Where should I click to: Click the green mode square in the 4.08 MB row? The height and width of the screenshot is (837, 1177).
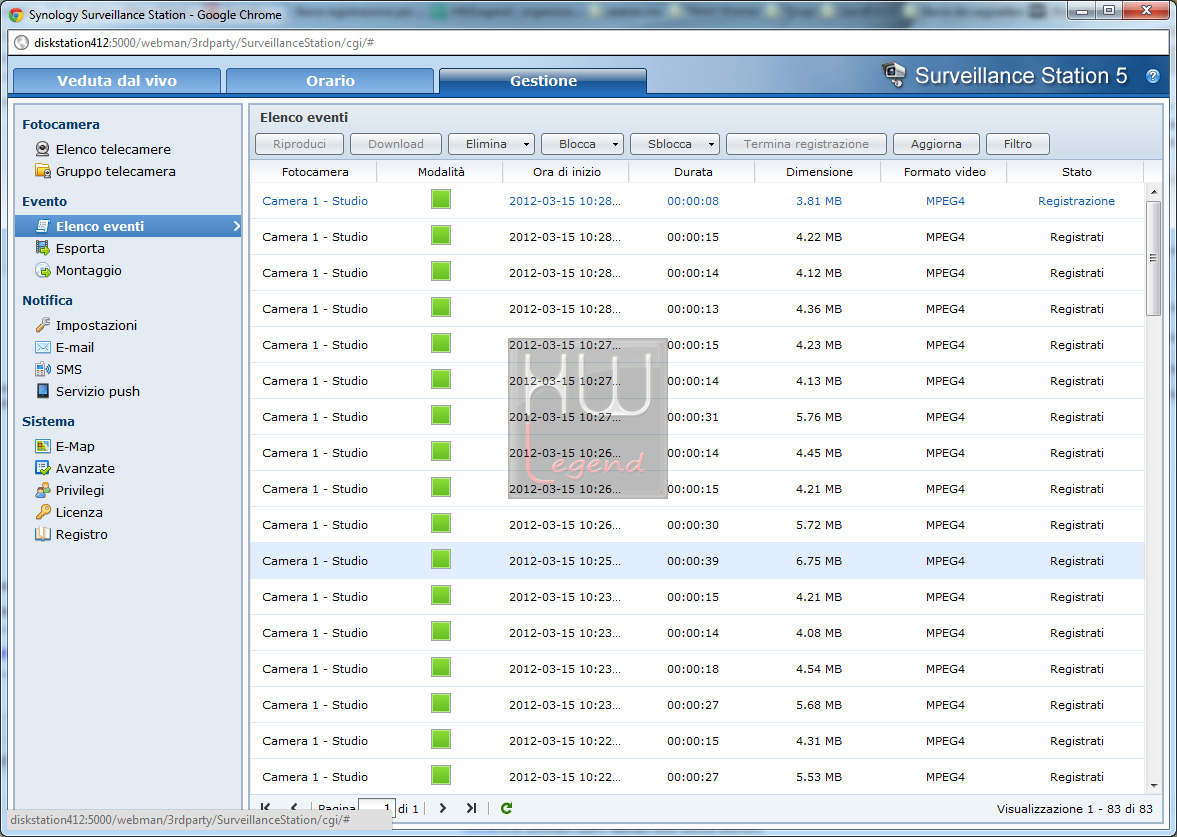tap(441, 631)
